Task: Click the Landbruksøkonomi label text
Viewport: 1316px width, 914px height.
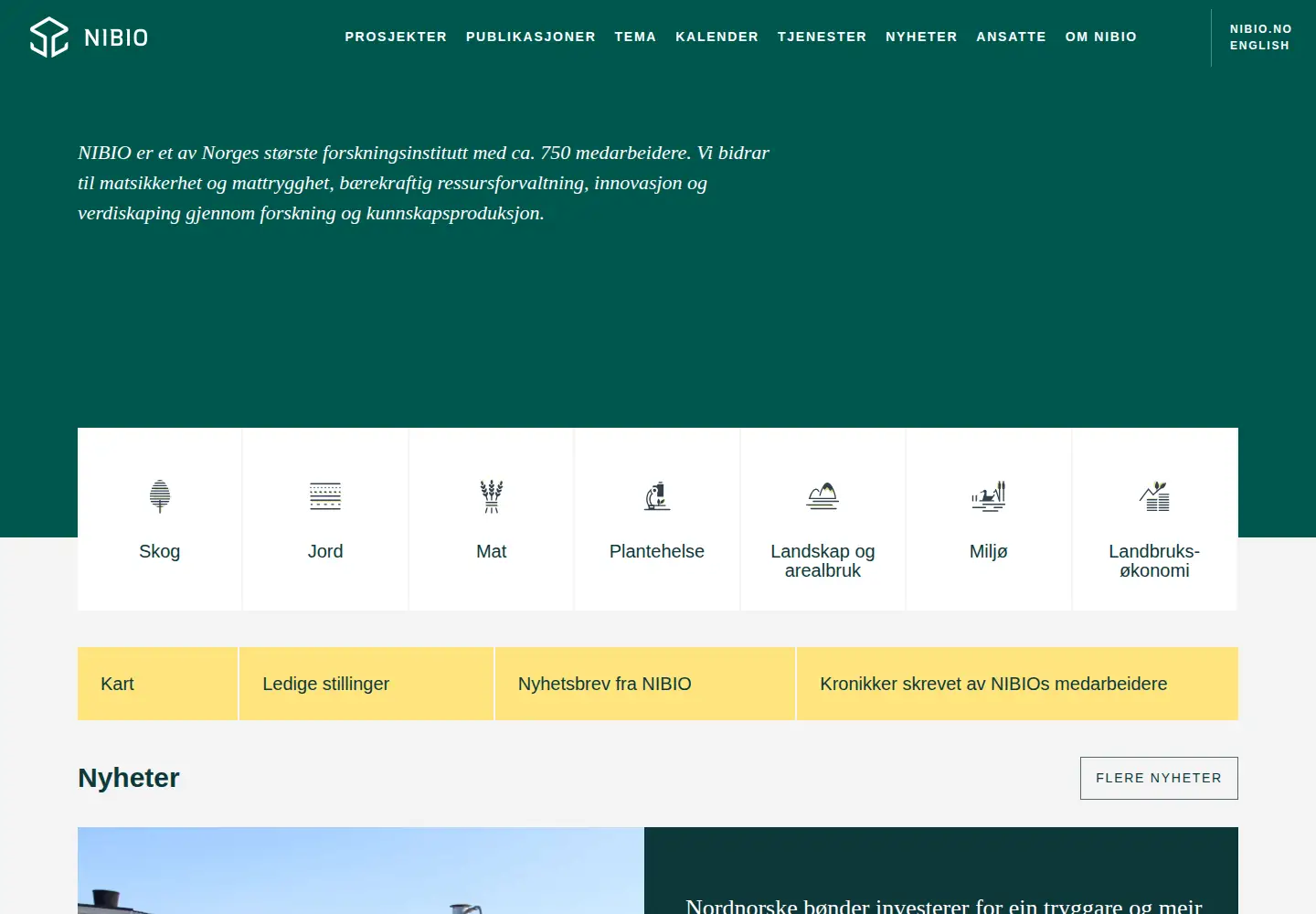Action: tap(1154, 561)
